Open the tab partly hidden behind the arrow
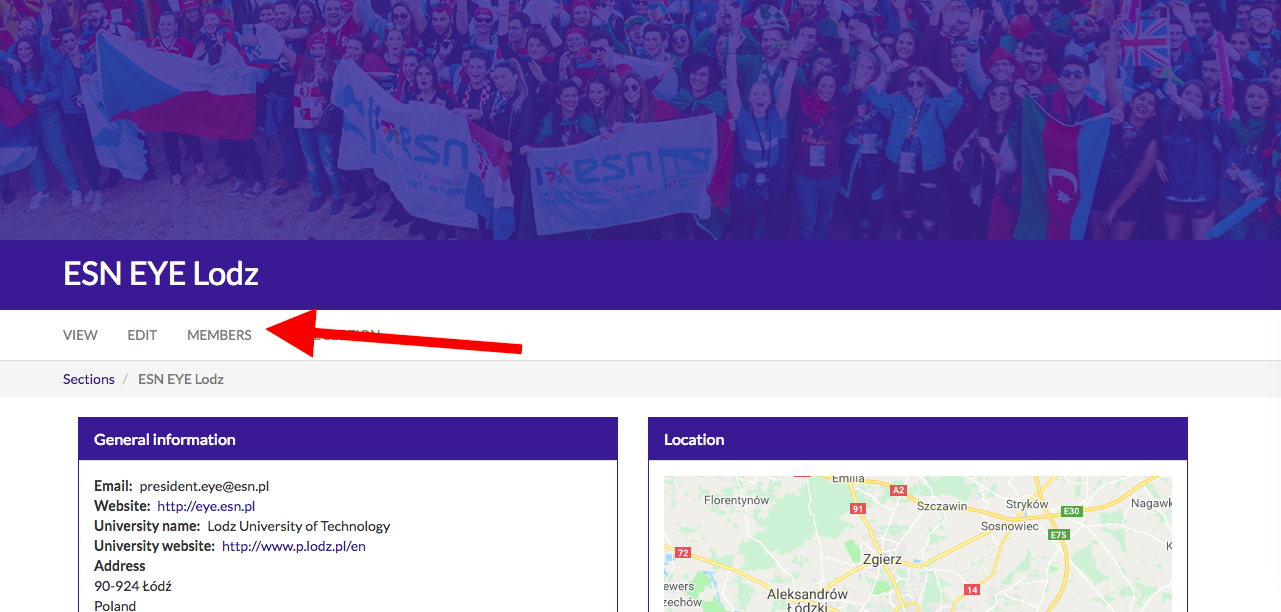The height and width of the screenshot is (612, 1281). (x=345, y=335)
